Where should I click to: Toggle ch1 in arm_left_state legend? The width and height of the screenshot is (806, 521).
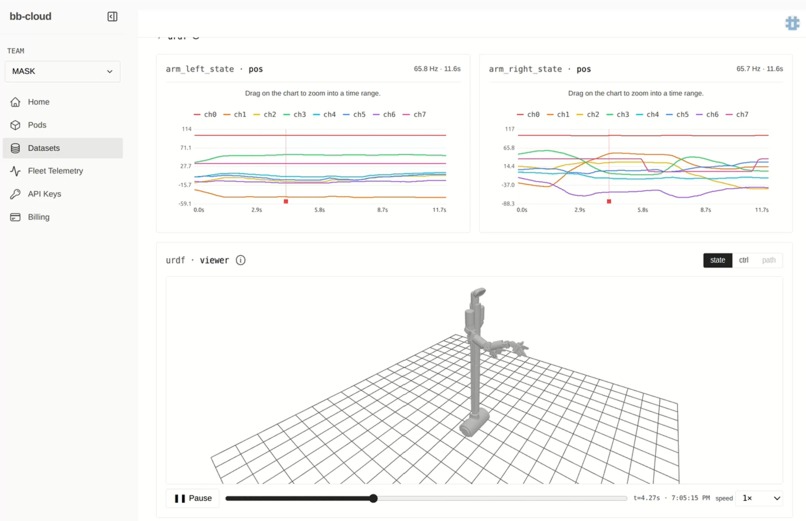point(235,115)
